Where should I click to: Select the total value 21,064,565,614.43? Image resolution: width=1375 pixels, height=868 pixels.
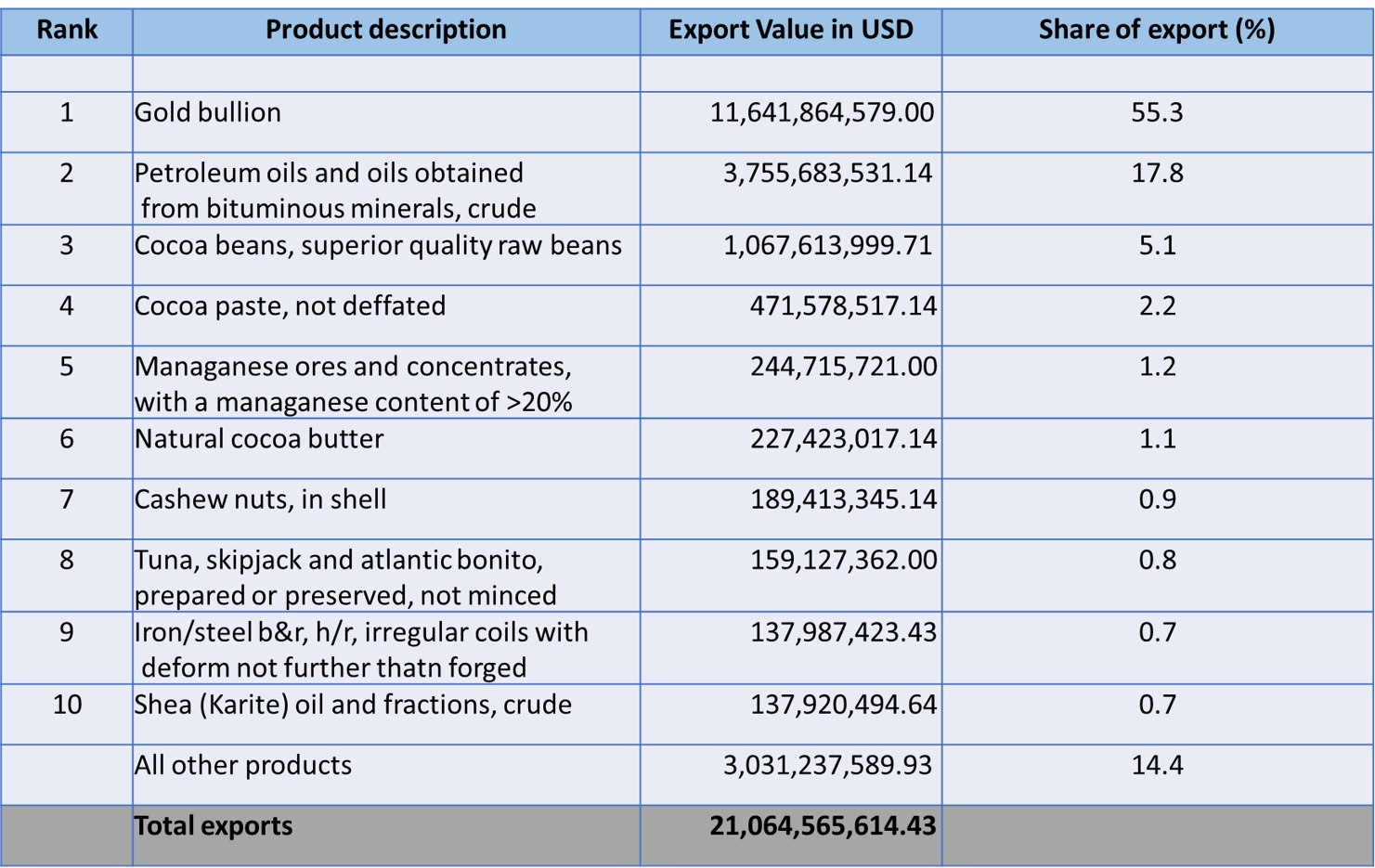823,826
